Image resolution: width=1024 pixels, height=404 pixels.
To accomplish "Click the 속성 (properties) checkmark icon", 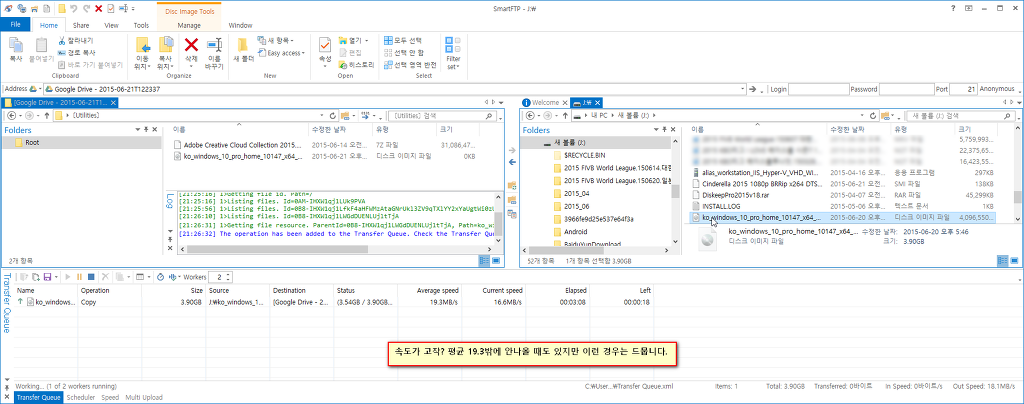I will pos(325,44).
